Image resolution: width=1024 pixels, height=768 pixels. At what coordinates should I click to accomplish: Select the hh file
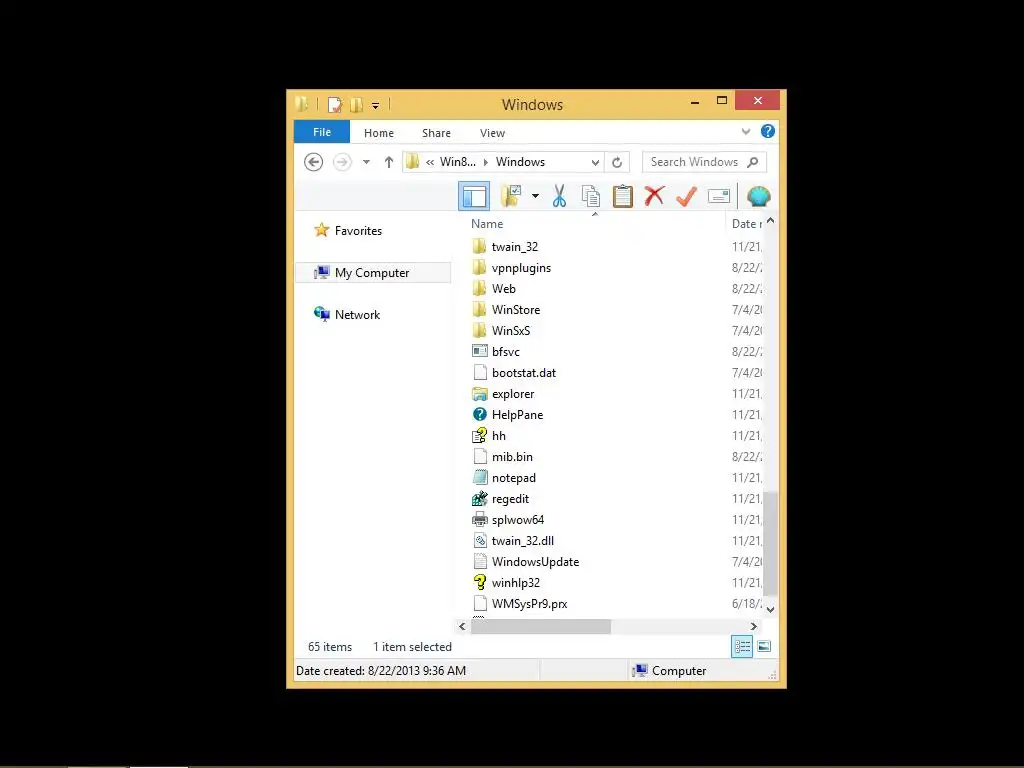click(498, 436)
